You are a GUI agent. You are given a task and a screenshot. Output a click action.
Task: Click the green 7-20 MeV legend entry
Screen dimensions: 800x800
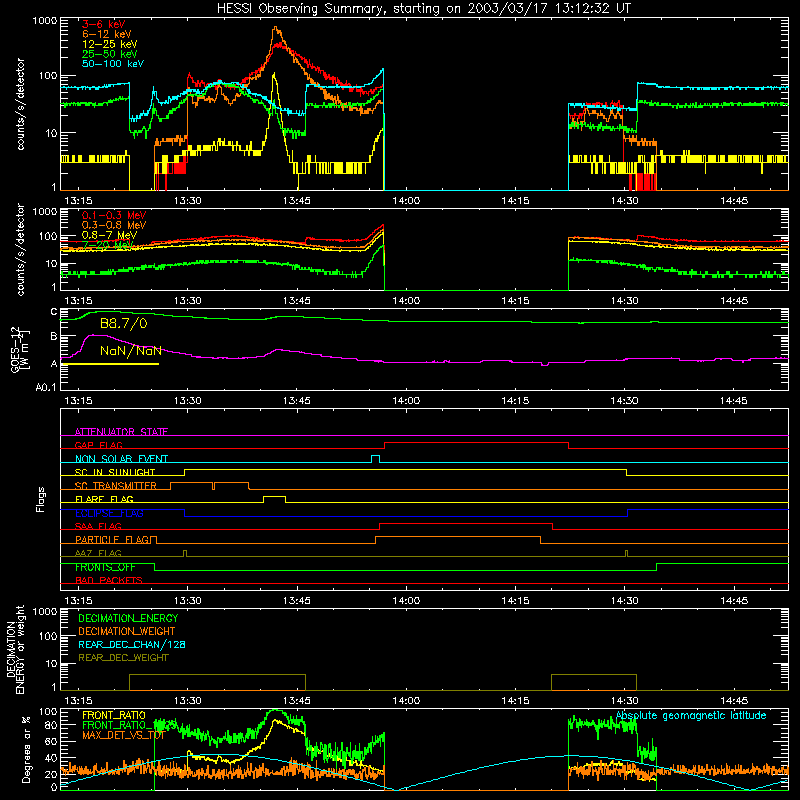108,245
